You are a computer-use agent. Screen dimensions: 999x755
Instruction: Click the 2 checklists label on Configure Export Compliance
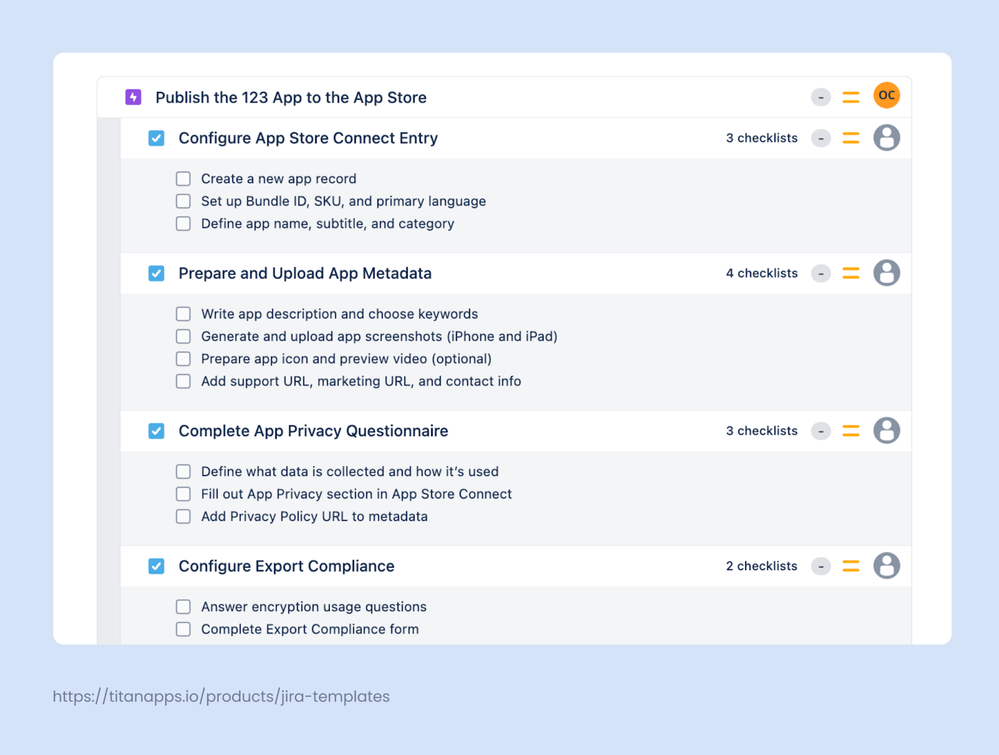click(x=761, y=566)
